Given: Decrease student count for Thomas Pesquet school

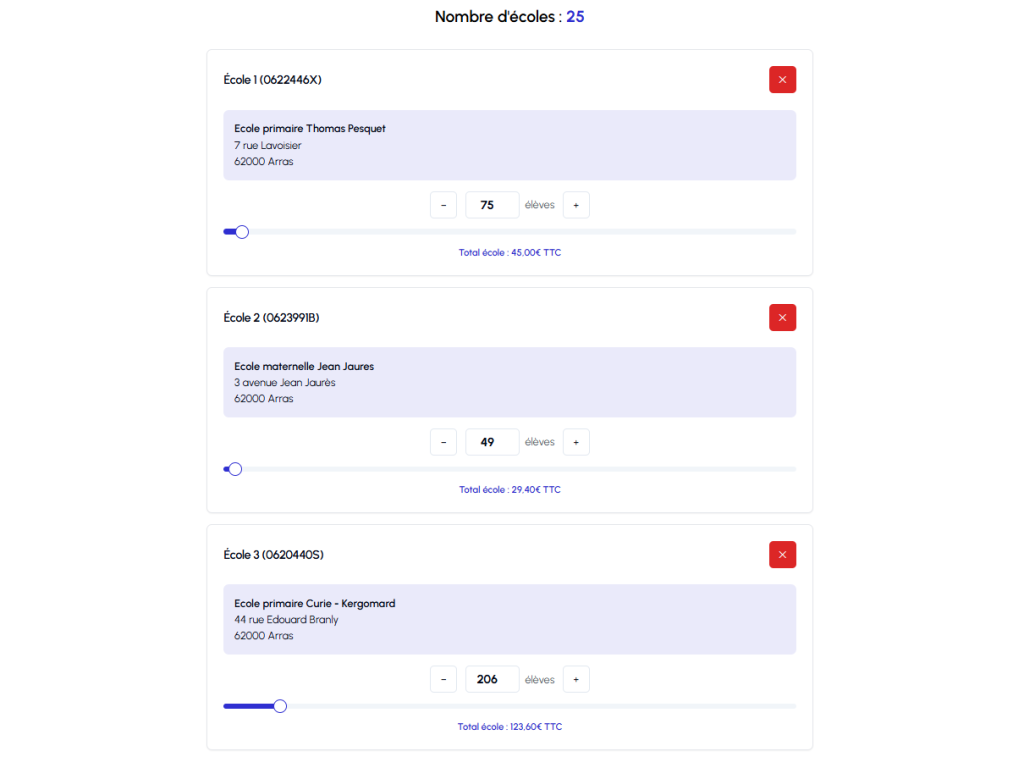Looking at the screenshot, I should (x=443, y=205).
